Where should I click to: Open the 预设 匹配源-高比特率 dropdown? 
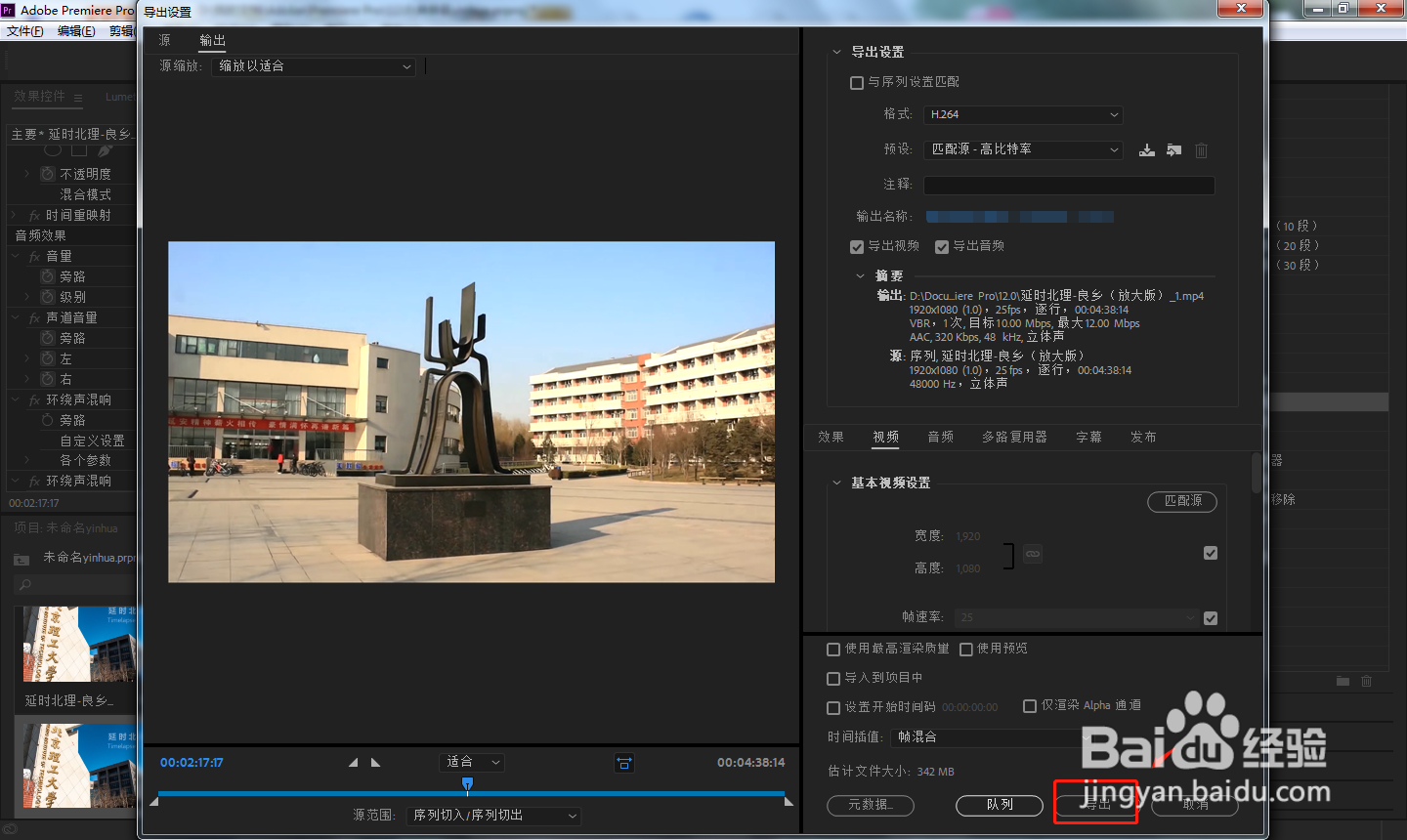pyautogui.click(x=1023, y=149)
